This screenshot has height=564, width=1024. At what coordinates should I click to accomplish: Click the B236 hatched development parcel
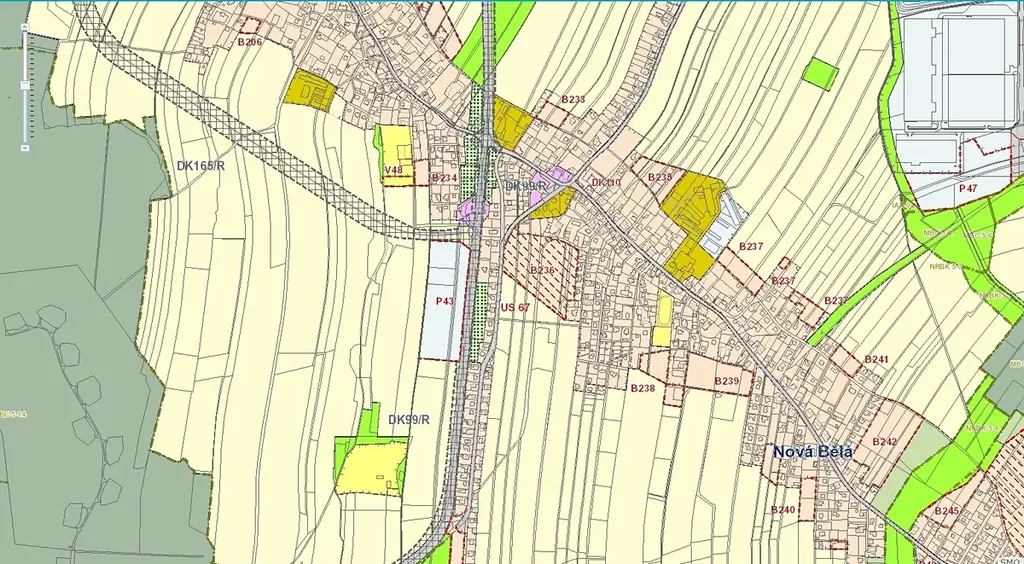(541, 270)
